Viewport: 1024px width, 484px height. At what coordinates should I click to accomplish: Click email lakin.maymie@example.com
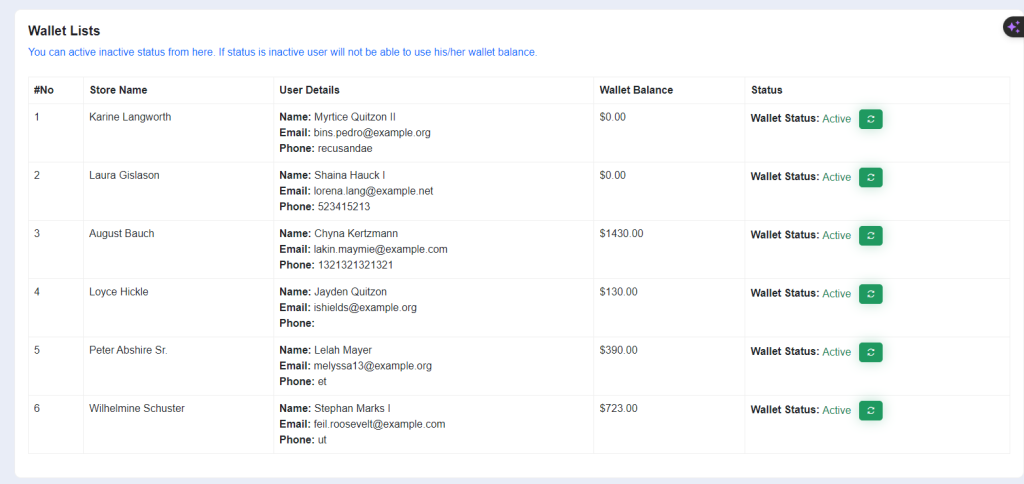[381, 249]
